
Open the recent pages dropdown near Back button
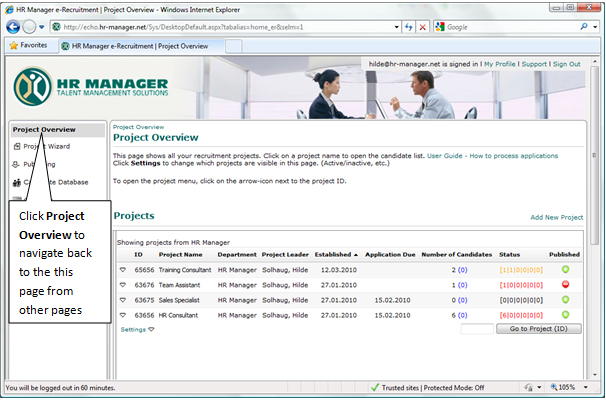coord(42,27)
